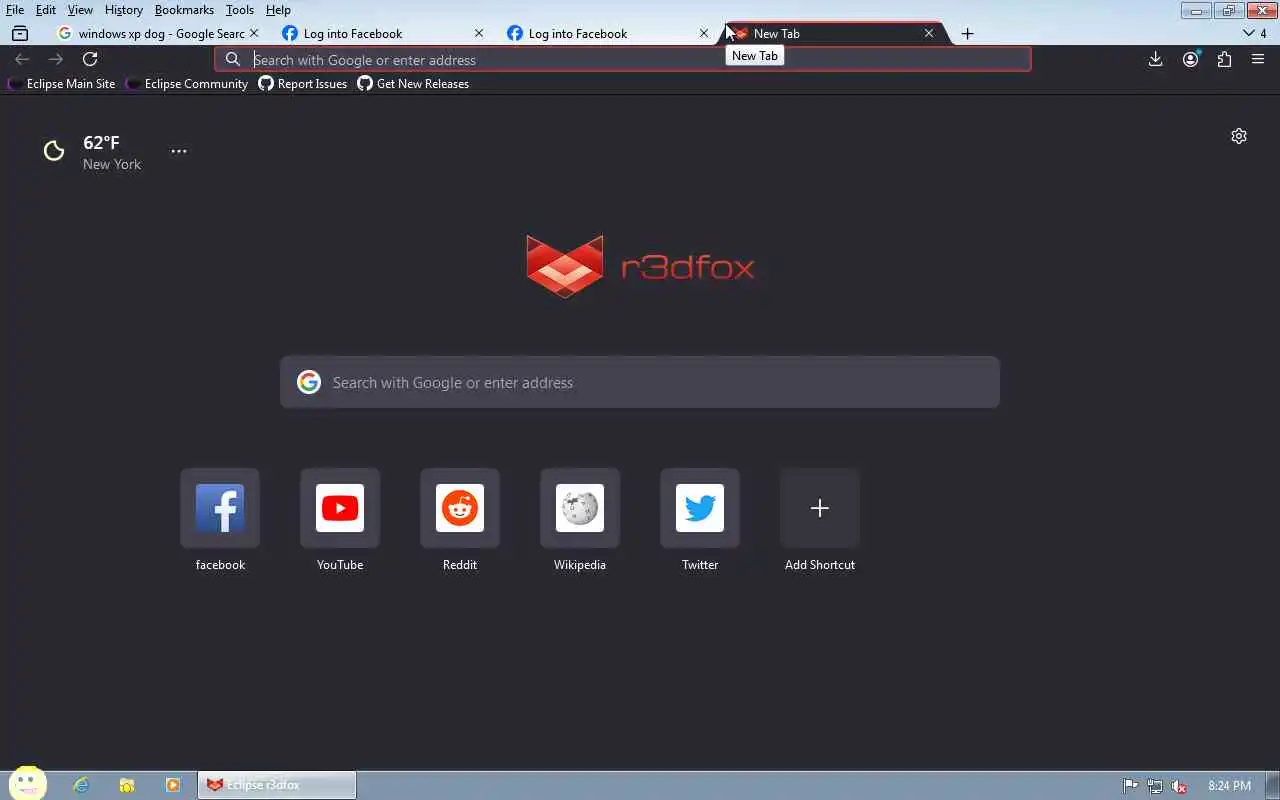Click the back navigation arrow
Screen dimensions: 1280x800
(22, 60)
